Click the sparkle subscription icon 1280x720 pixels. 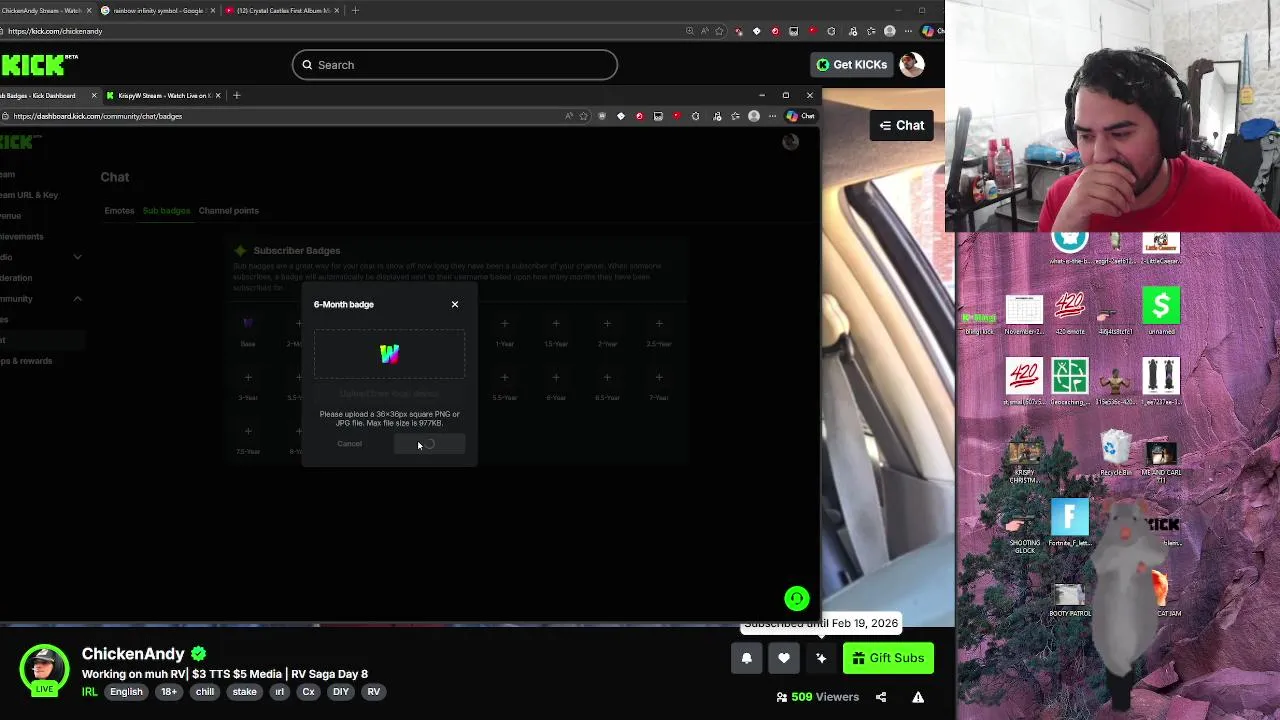pyautogui.click(x=821, y=658)
